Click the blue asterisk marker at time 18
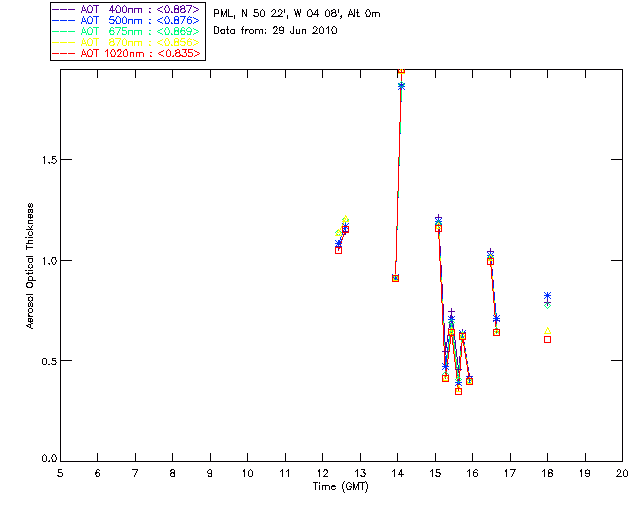The height and width of the screenshot is (512, 640). [x=548, y=295]
